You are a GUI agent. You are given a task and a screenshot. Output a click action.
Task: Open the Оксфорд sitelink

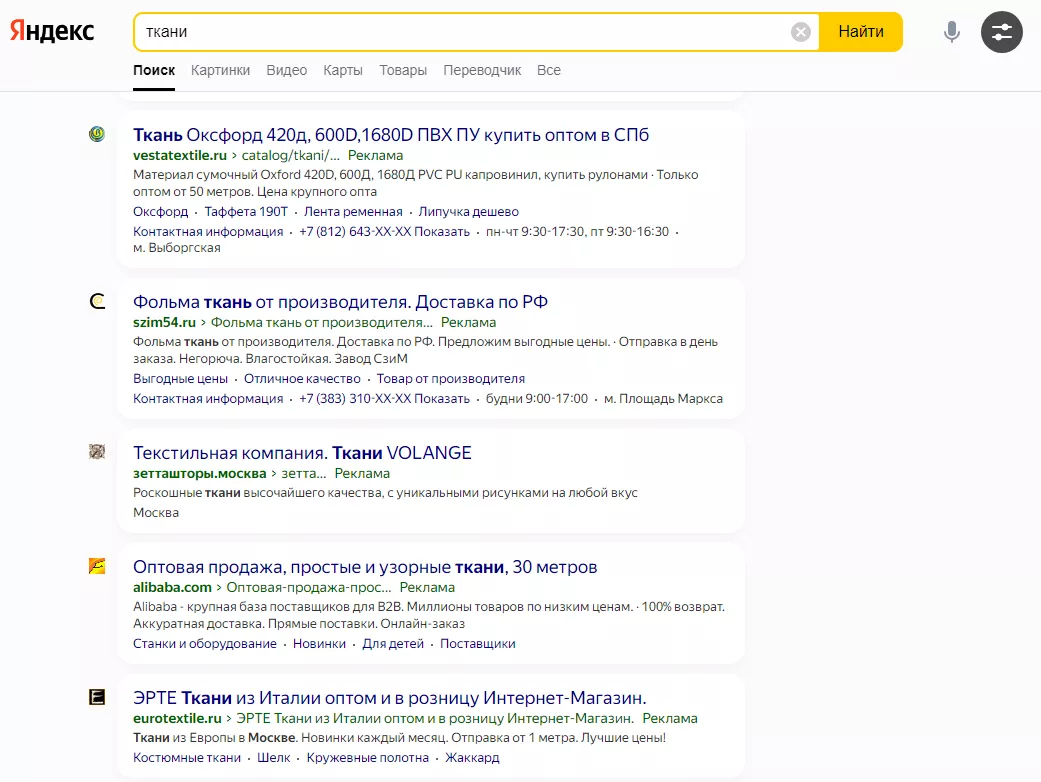tap(160, 211)
